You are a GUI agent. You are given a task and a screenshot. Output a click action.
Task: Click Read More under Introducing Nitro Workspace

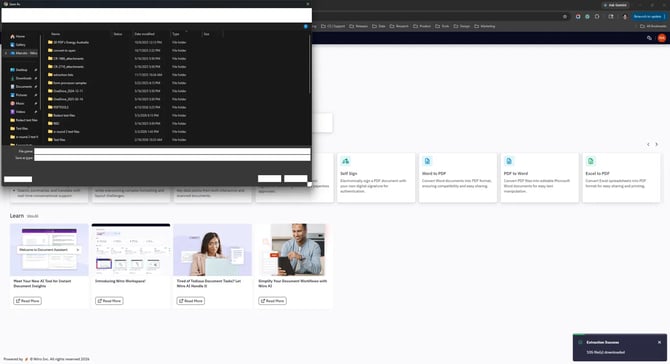[x=109, y=301]
